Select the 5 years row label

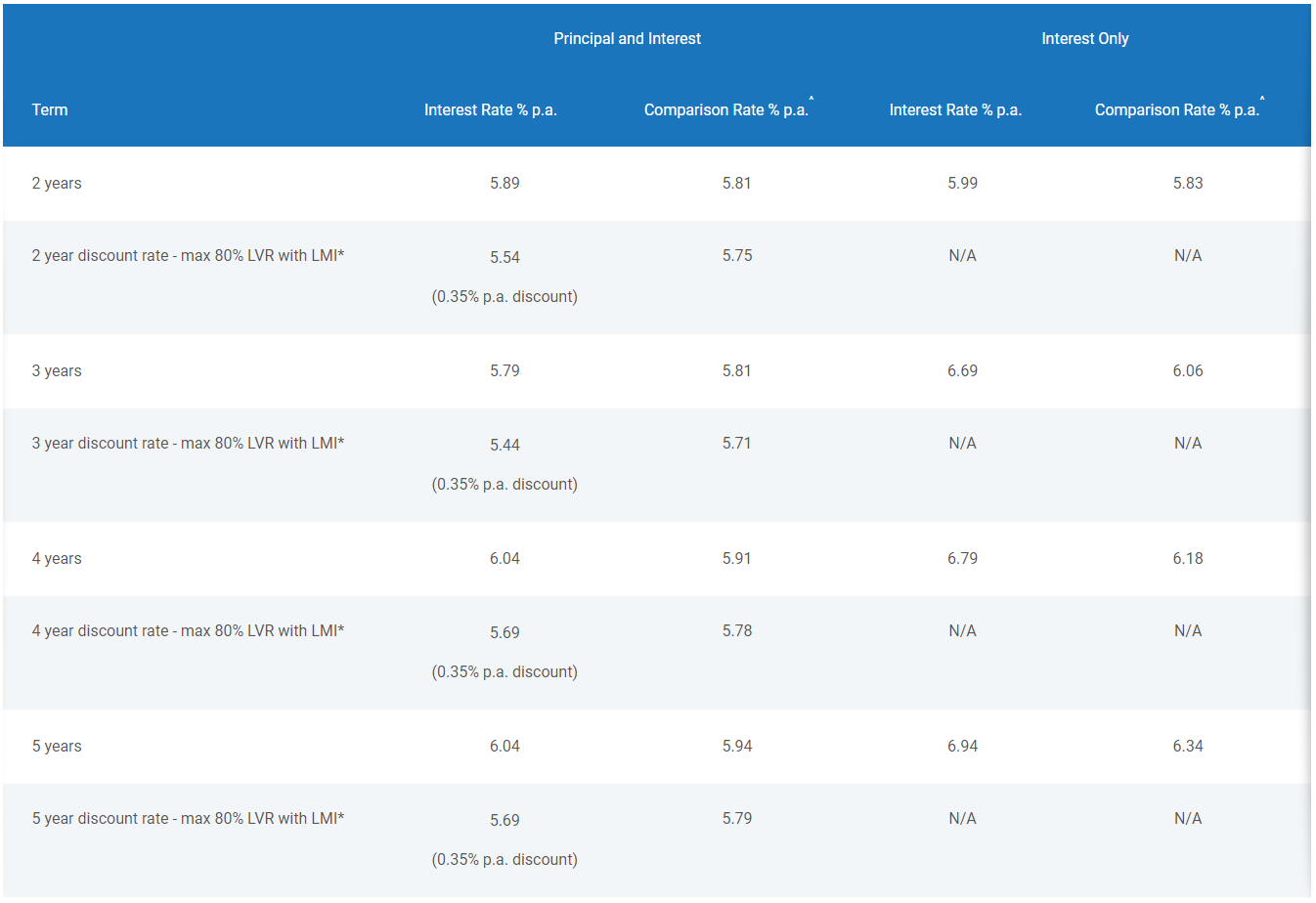tap(57, 747)
